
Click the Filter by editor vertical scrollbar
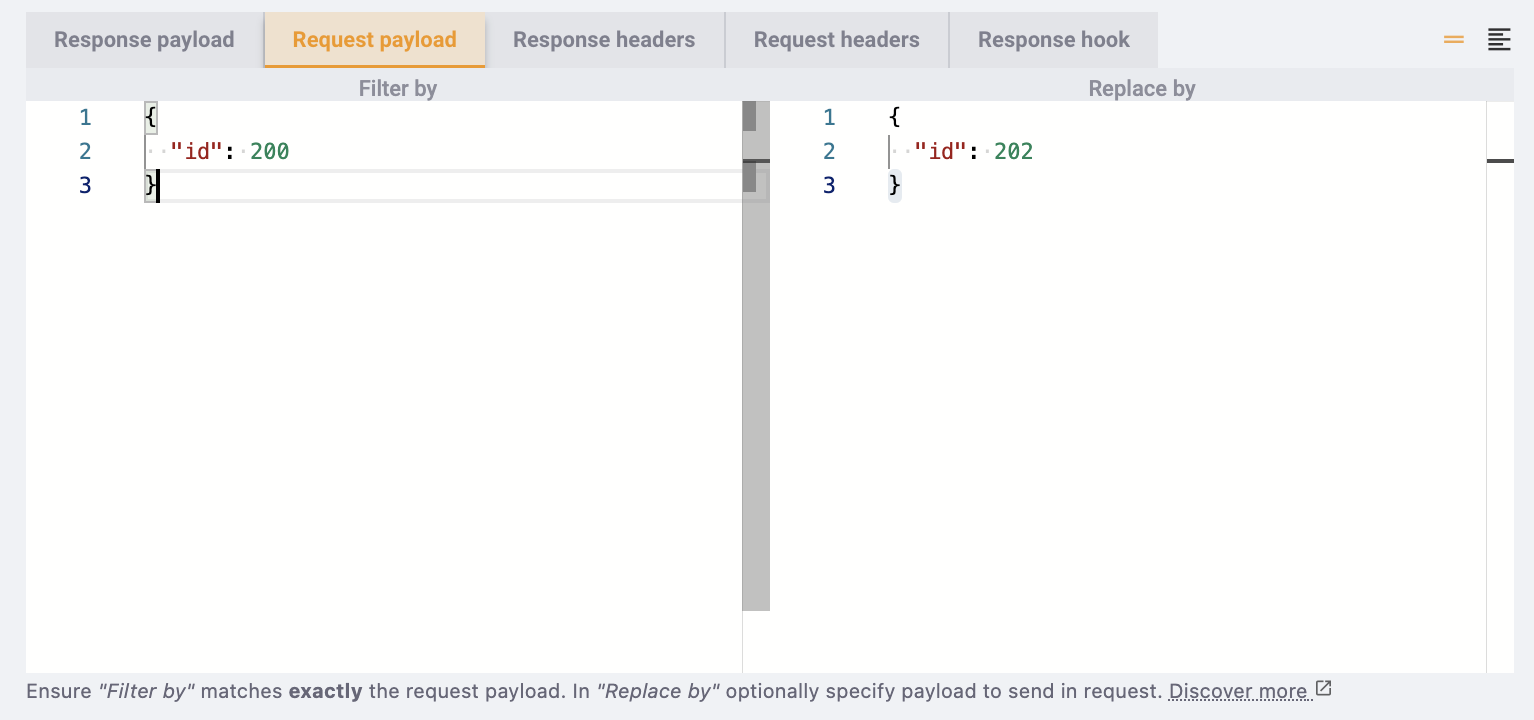point(756,400)
